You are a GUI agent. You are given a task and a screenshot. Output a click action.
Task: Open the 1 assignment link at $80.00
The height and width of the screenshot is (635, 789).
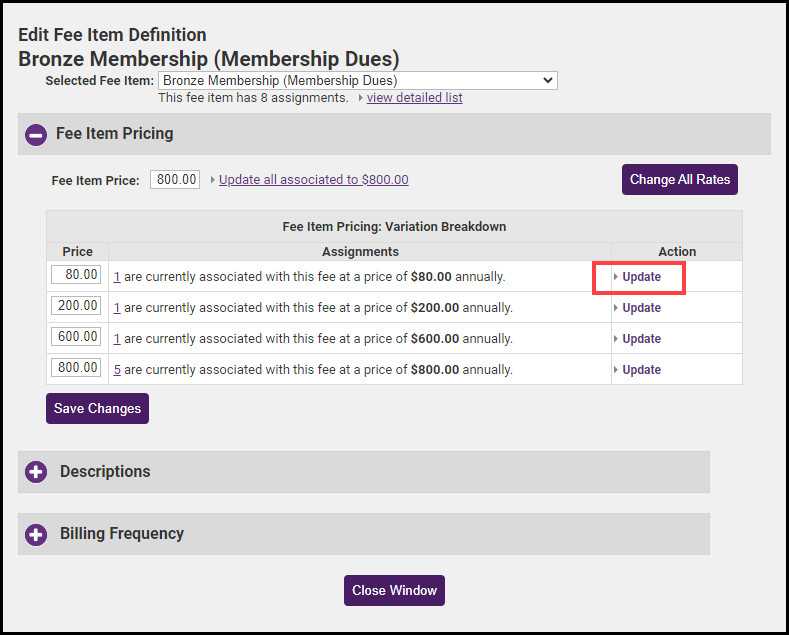[x=117, y=277]
